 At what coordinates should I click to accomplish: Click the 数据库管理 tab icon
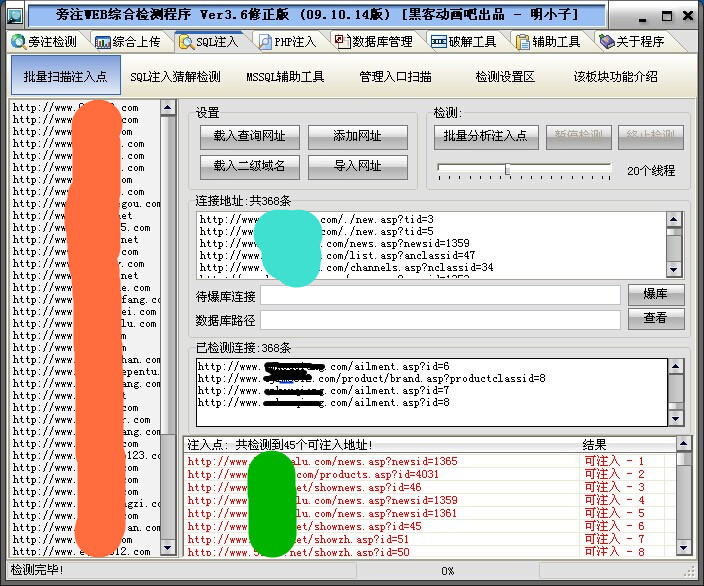click(343, 42)
